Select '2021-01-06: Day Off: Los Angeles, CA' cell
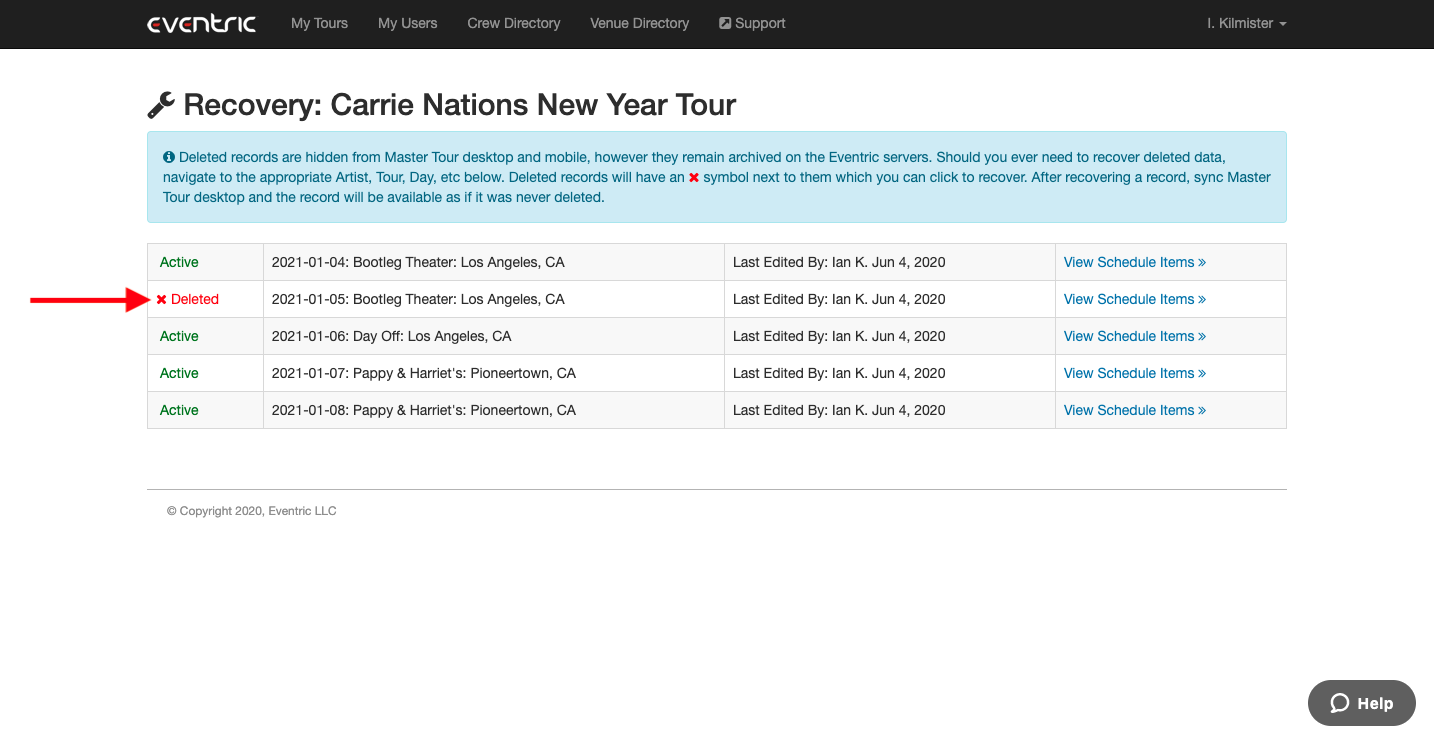Image resolution: width=1434 pixels, height=735 pixels. (x=494, y=336)
